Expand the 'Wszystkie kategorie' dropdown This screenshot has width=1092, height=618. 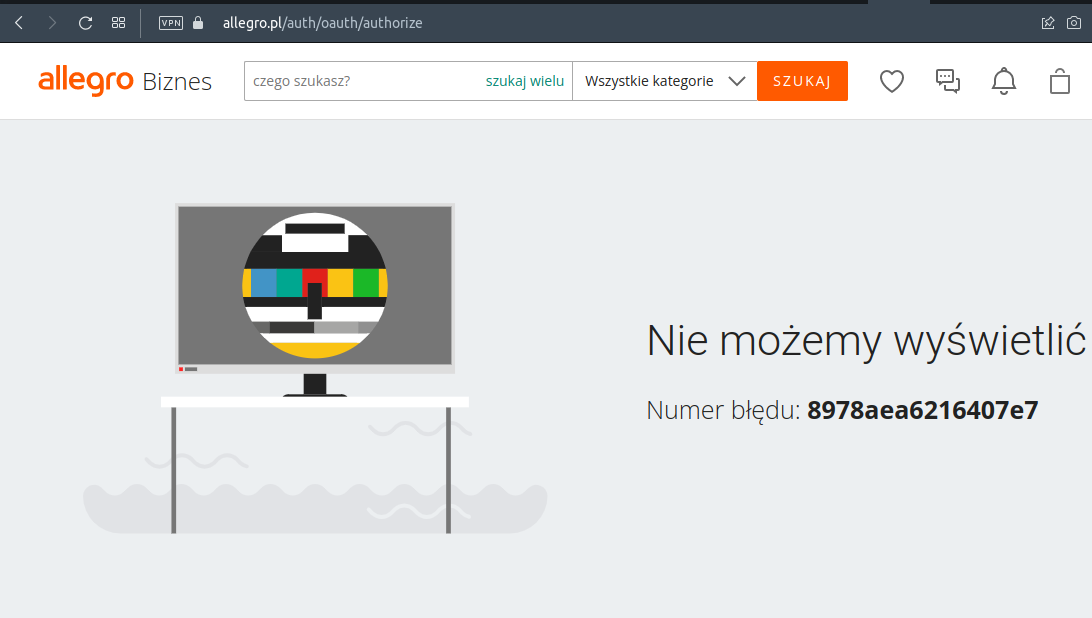click(x=664, y=81)
